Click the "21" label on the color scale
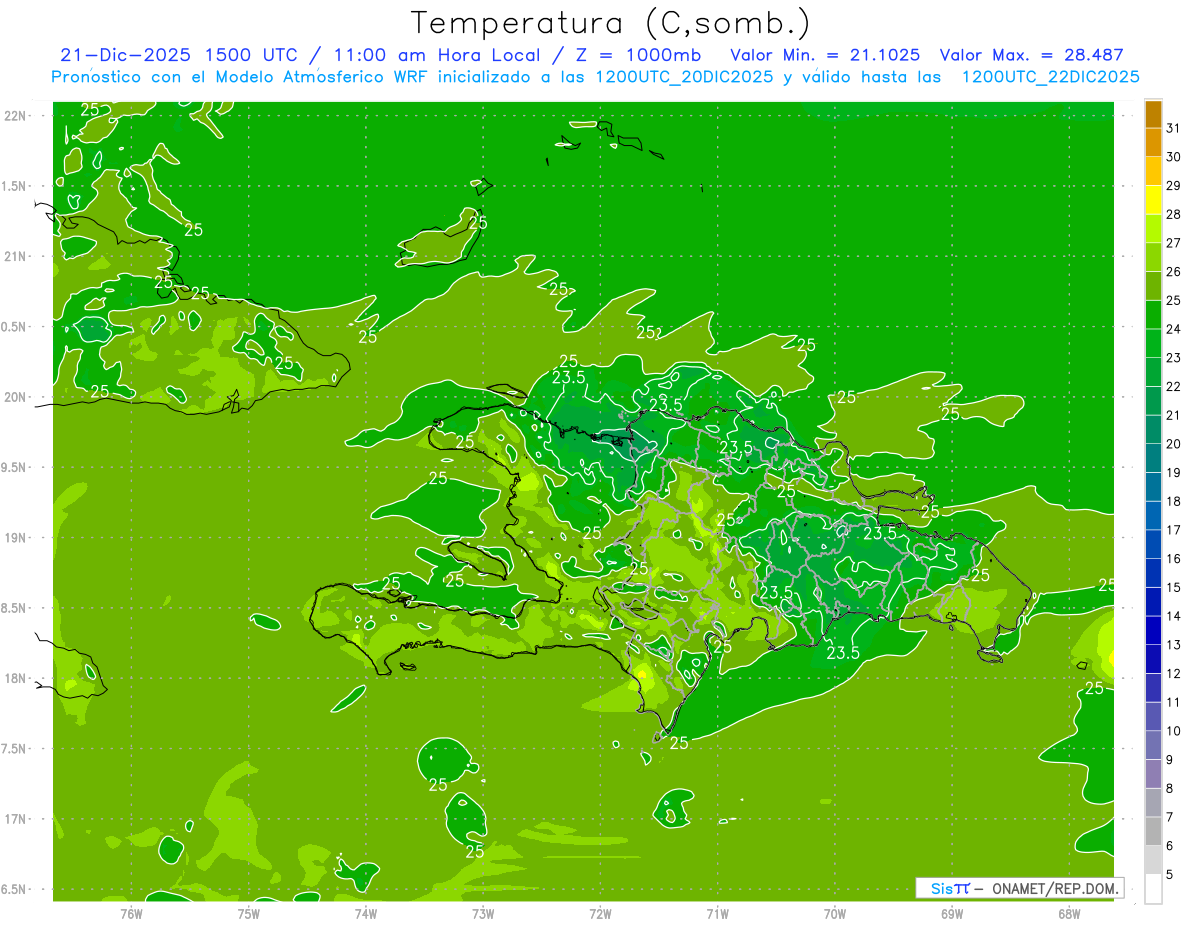This screenshot has width=1200, height=927. click(1174, 415)
